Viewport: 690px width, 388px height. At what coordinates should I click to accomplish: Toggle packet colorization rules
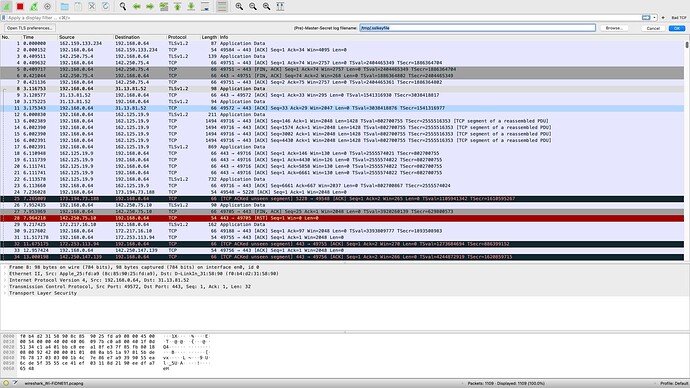tap(222, 6)
